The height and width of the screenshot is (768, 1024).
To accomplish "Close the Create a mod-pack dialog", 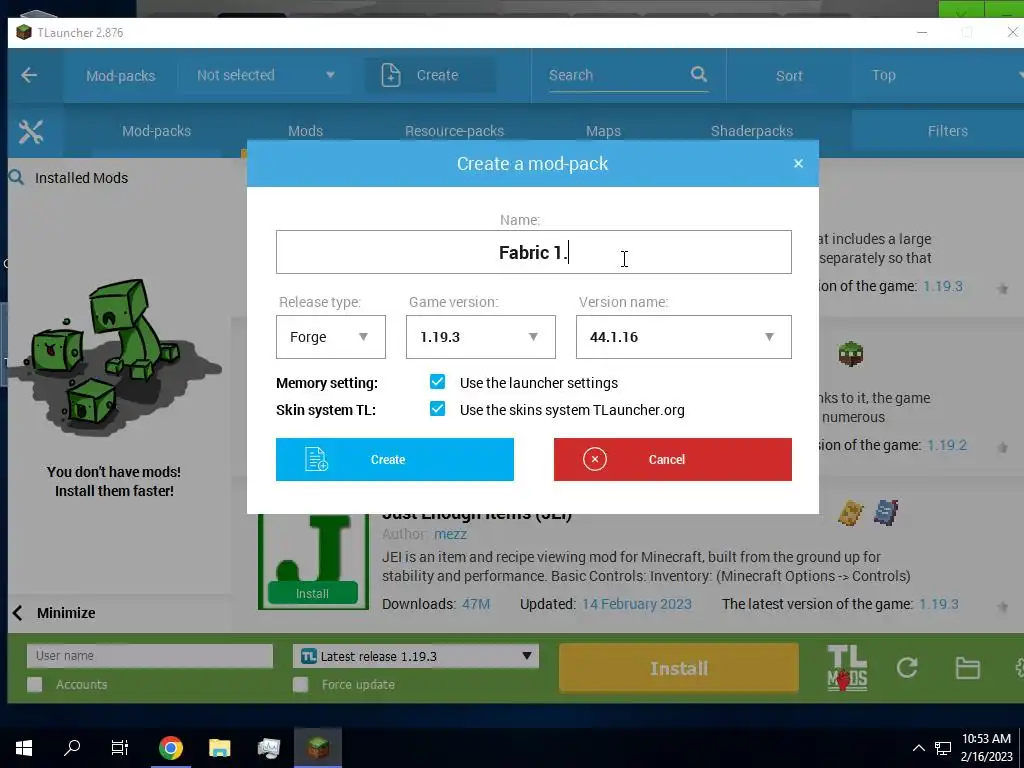I will pos(798,163).
